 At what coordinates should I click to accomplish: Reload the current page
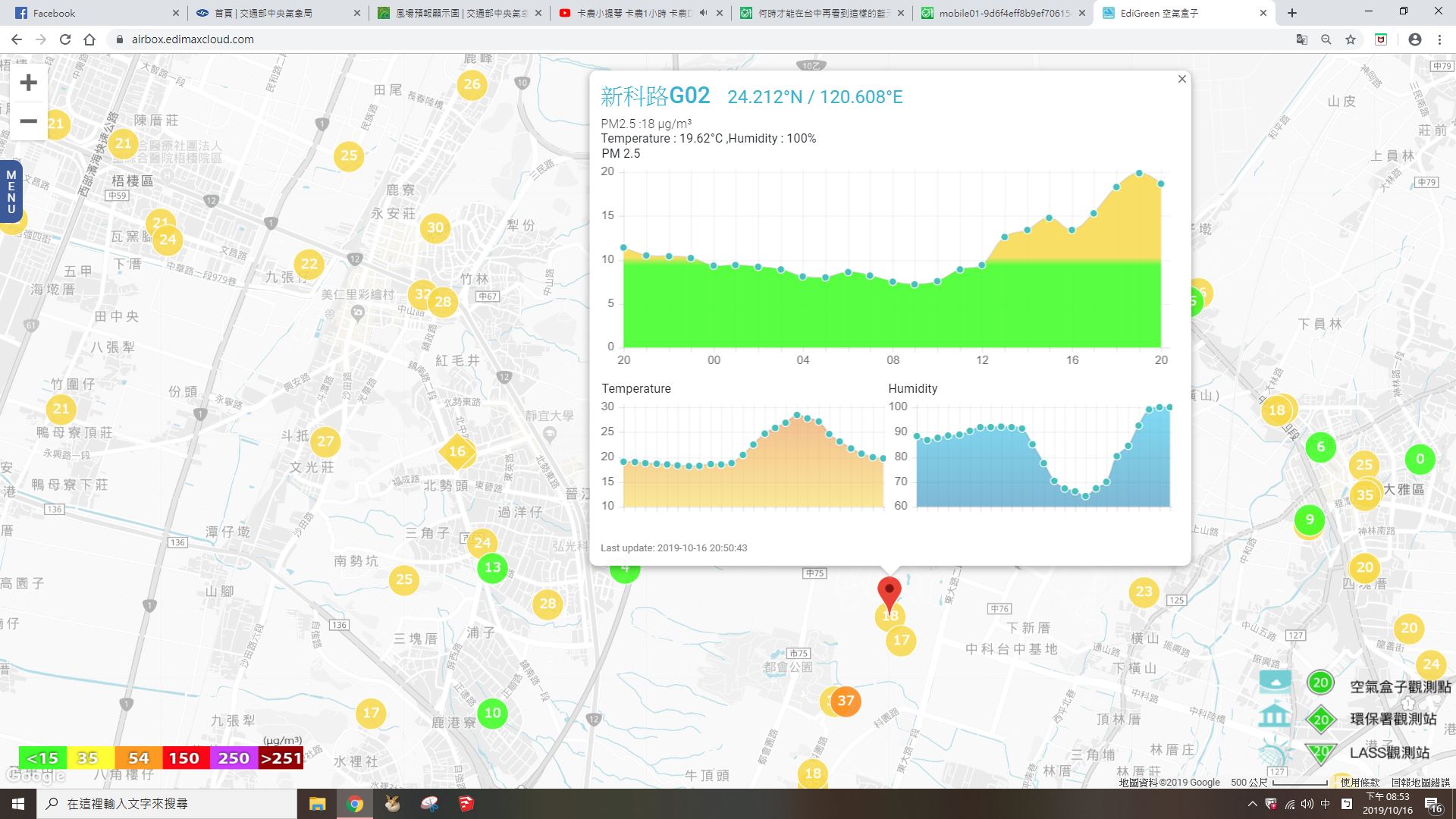[x=65, y=39]
